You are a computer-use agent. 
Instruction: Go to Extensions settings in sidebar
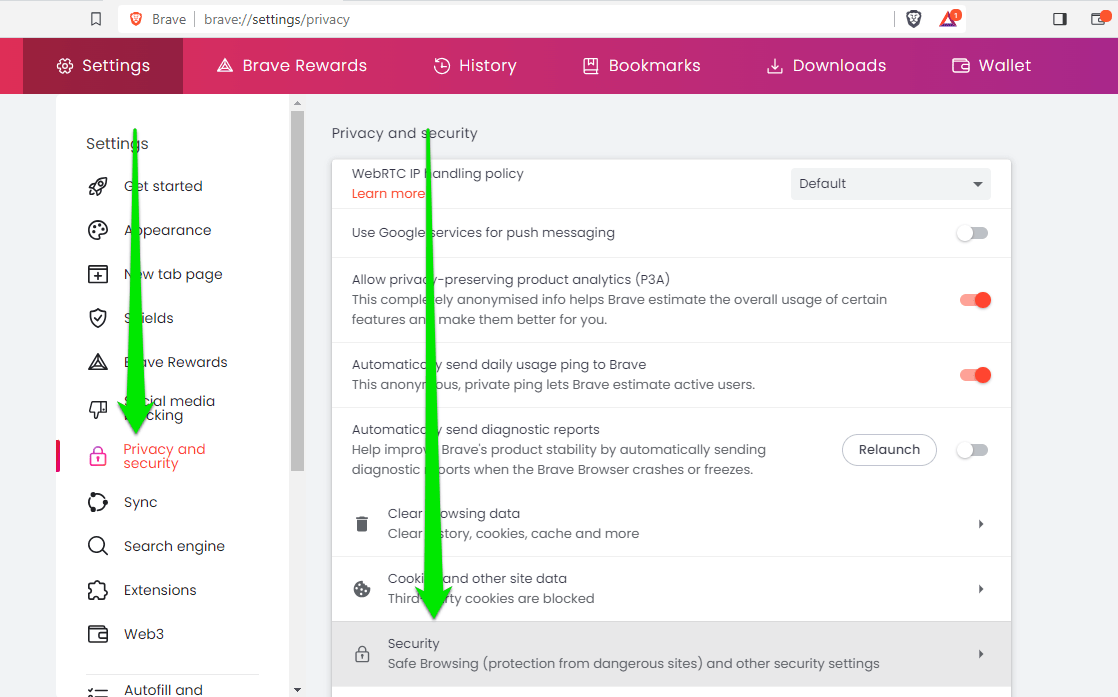tap(160, 590)
